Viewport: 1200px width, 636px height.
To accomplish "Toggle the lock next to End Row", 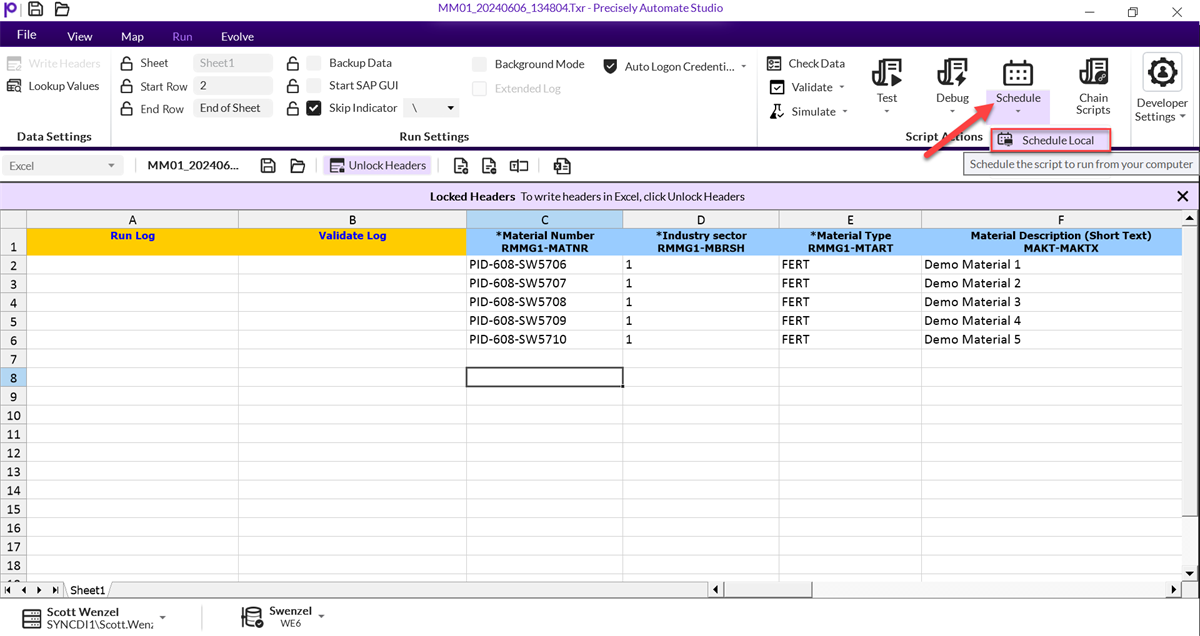I will (127, 108).
